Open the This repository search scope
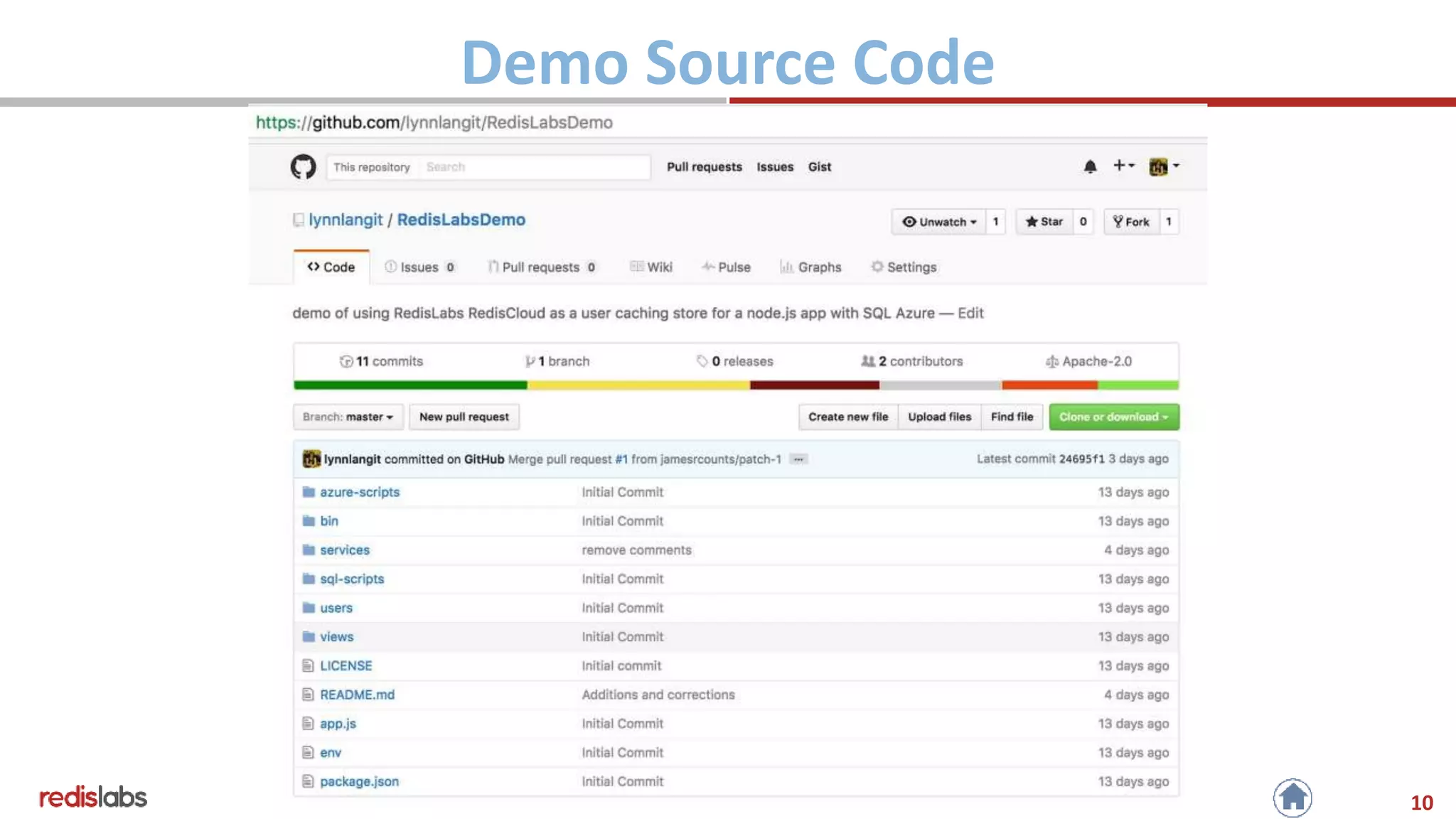This screenshot has height=819, width=1456. pyautogui.click(x=372, y=167)
